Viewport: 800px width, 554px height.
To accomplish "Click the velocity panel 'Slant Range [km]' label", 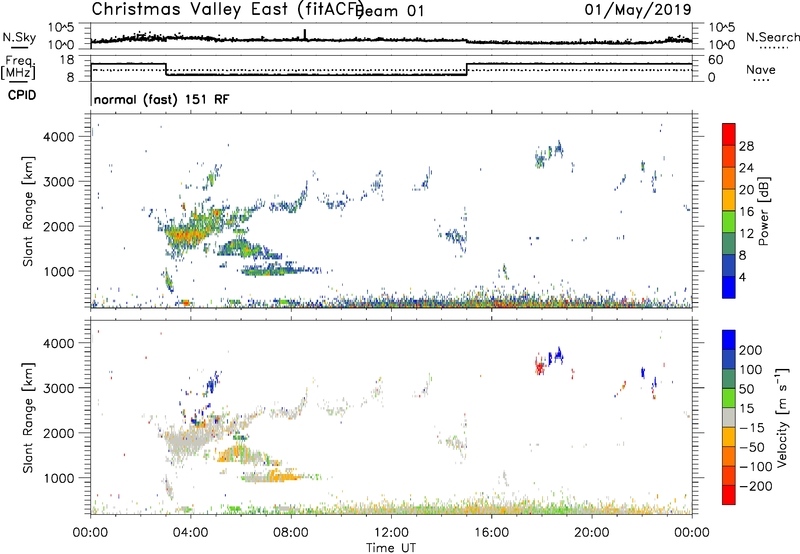I will [x=28, y=418].
